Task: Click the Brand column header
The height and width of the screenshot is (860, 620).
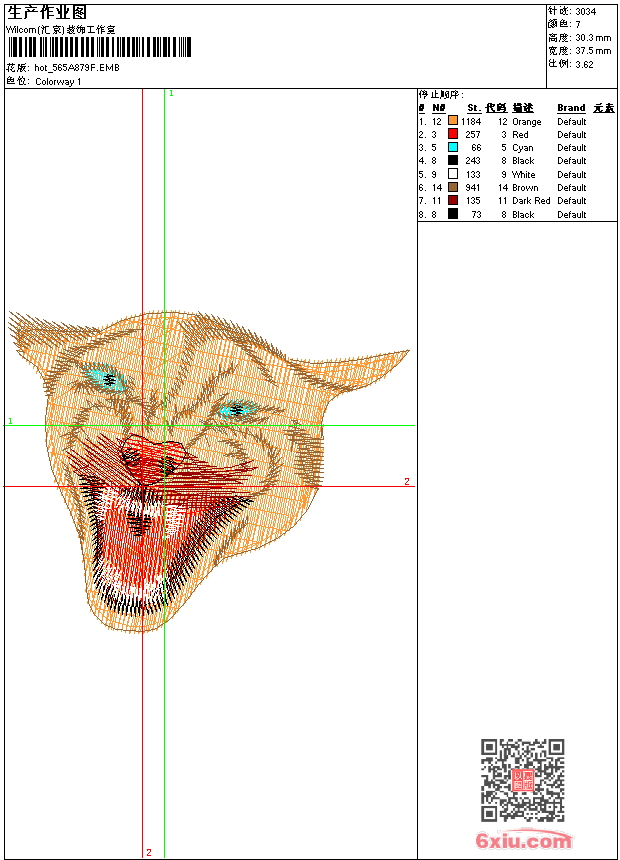Action: tap(571, 108)
